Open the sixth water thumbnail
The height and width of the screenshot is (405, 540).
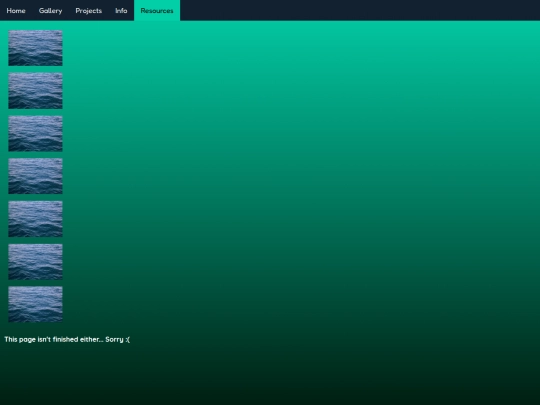(x=35, y=262)
